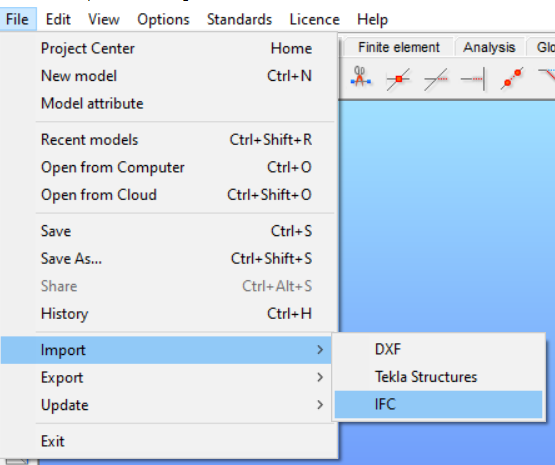555x465 pixels.
Task: Click Save As... menu entry
Action: 176,258
